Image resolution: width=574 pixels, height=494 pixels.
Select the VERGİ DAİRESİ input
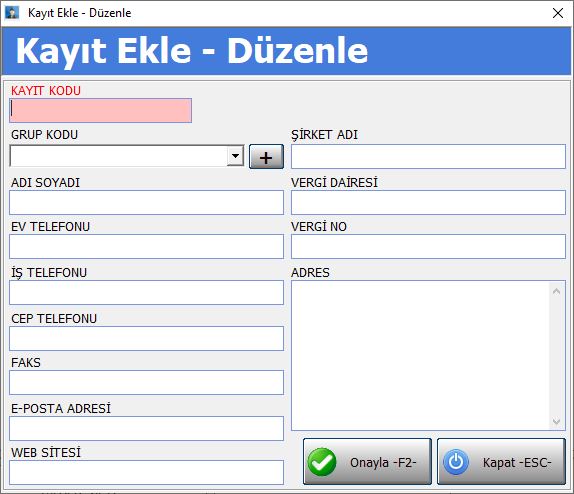pos(428,202)
